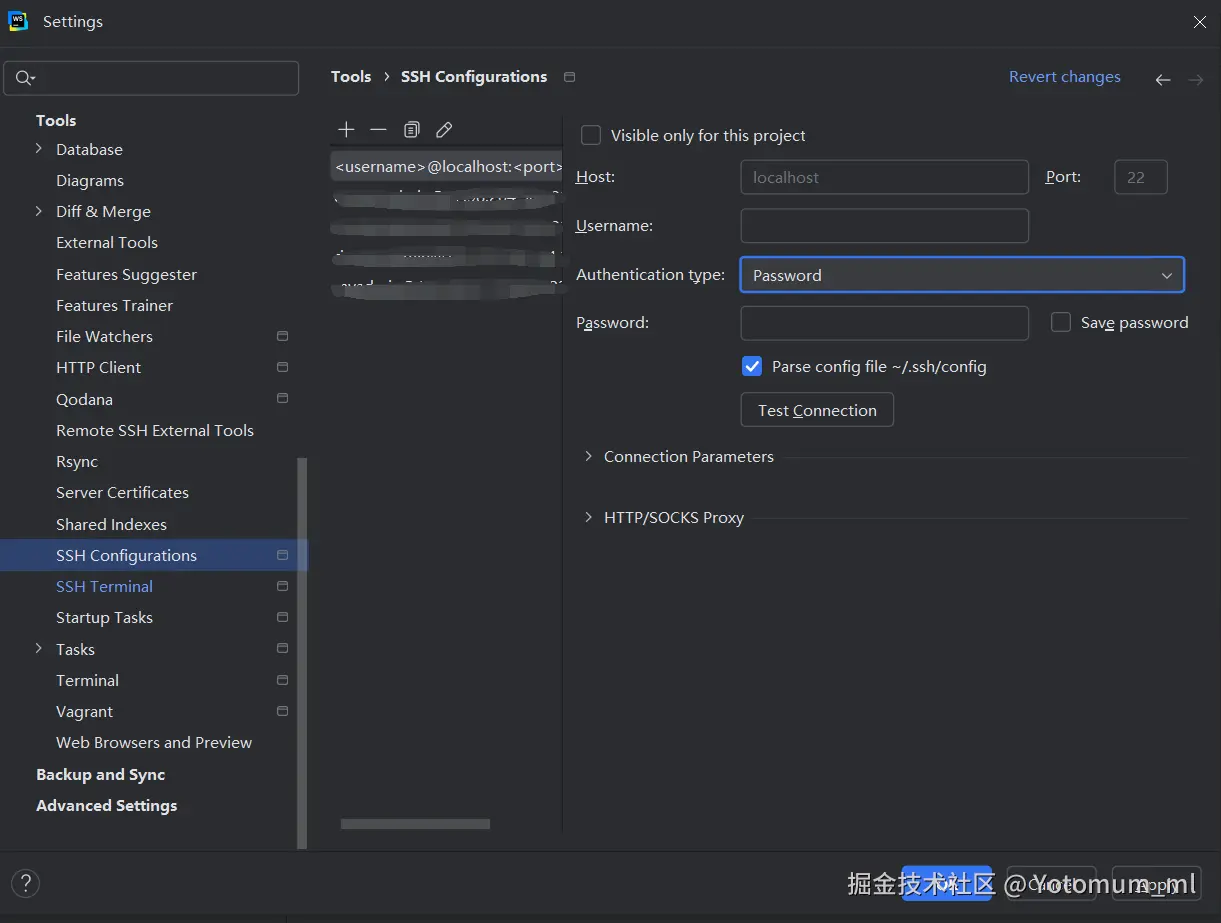Click the Revert changes link
This screenshot has height=923, width=1221.
point(1064,77)
